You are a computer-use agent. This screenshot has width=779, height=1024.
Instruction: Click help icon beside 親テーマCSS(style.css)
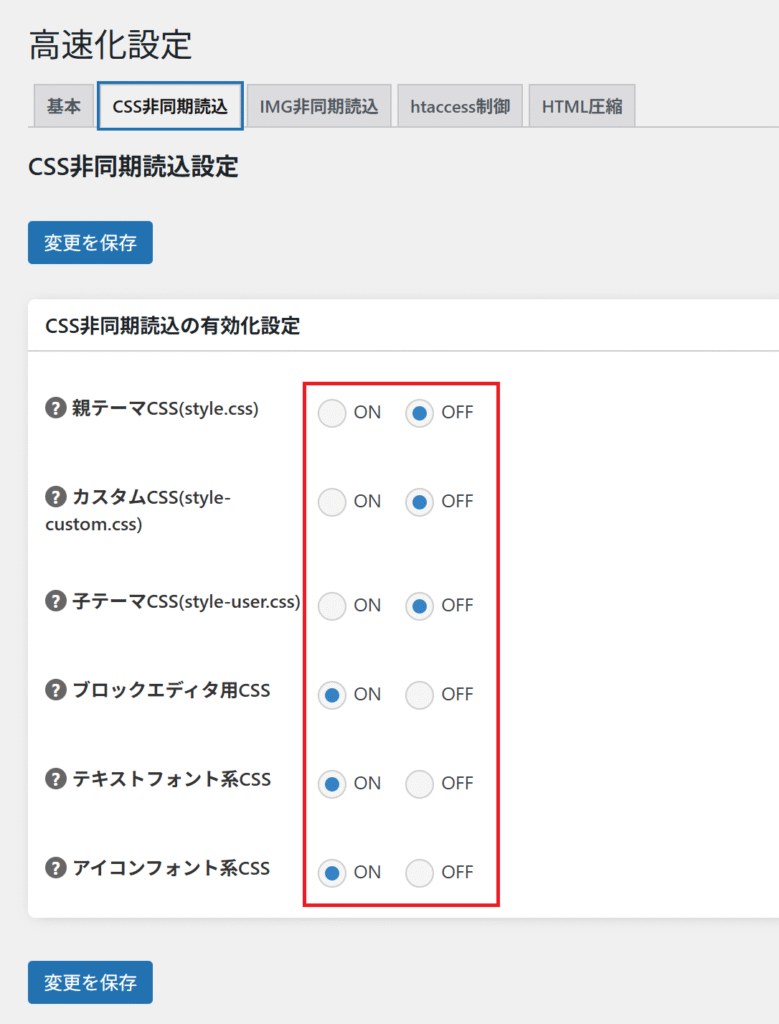tap(56, 408)
